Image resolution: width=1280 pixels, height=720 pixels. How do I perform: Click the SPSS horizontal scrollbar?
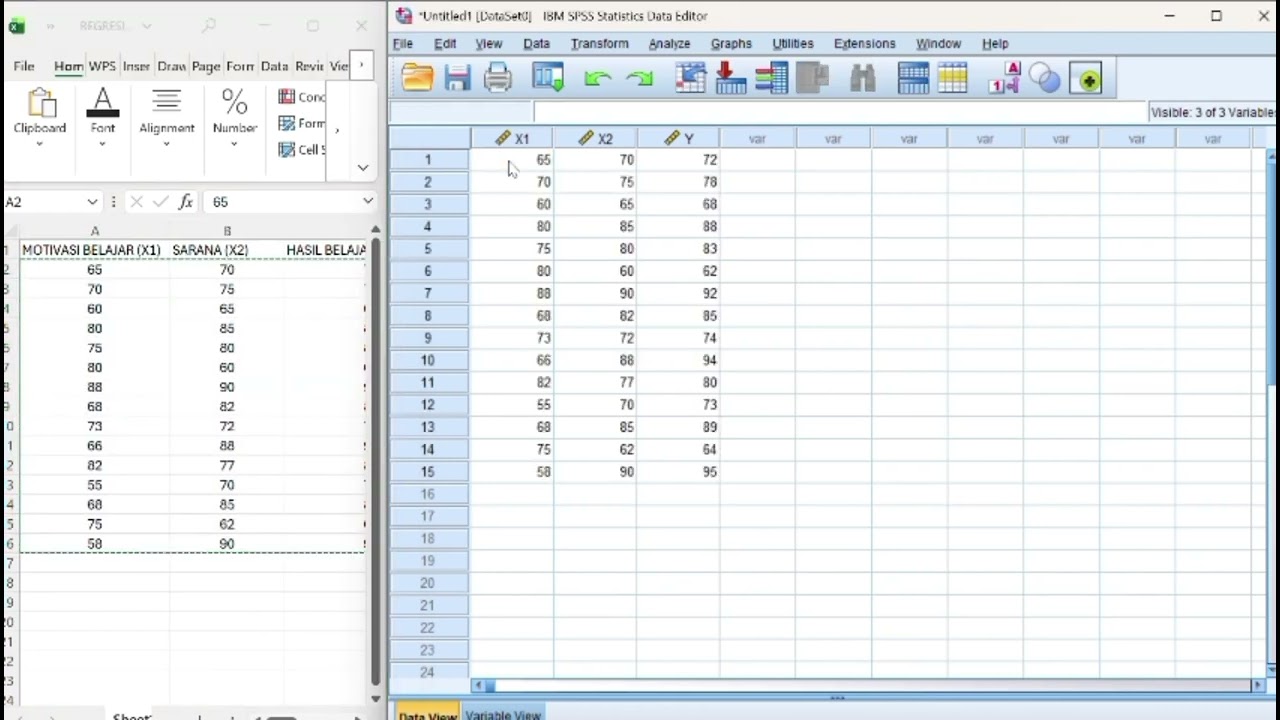pyautogui.click(x=868, y=686)
